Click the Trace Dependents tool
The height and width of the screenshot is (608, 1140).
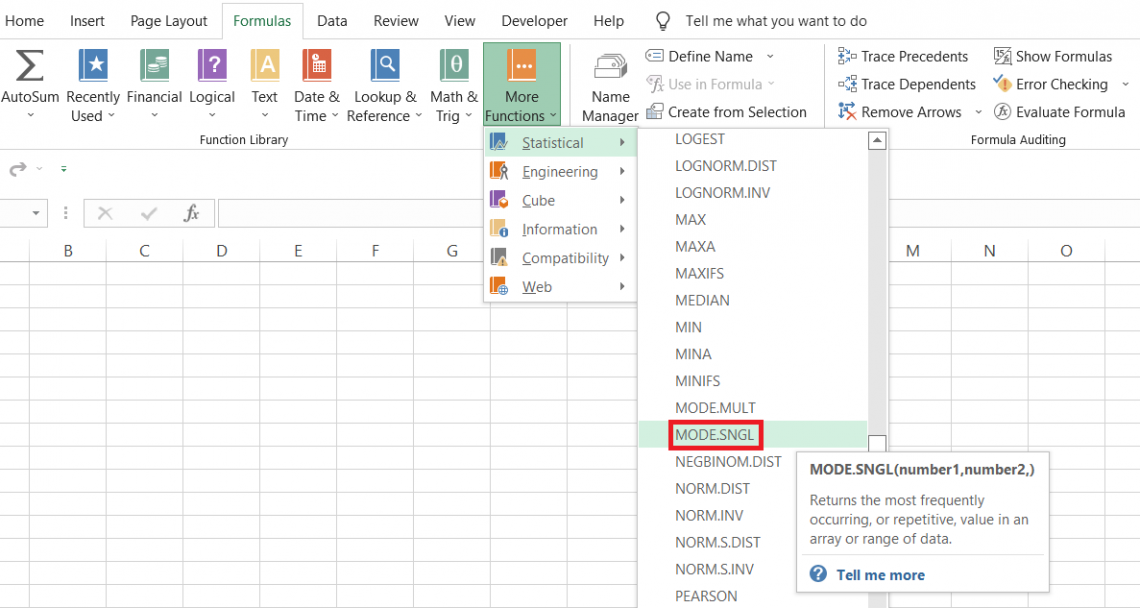tap(905, 84)
